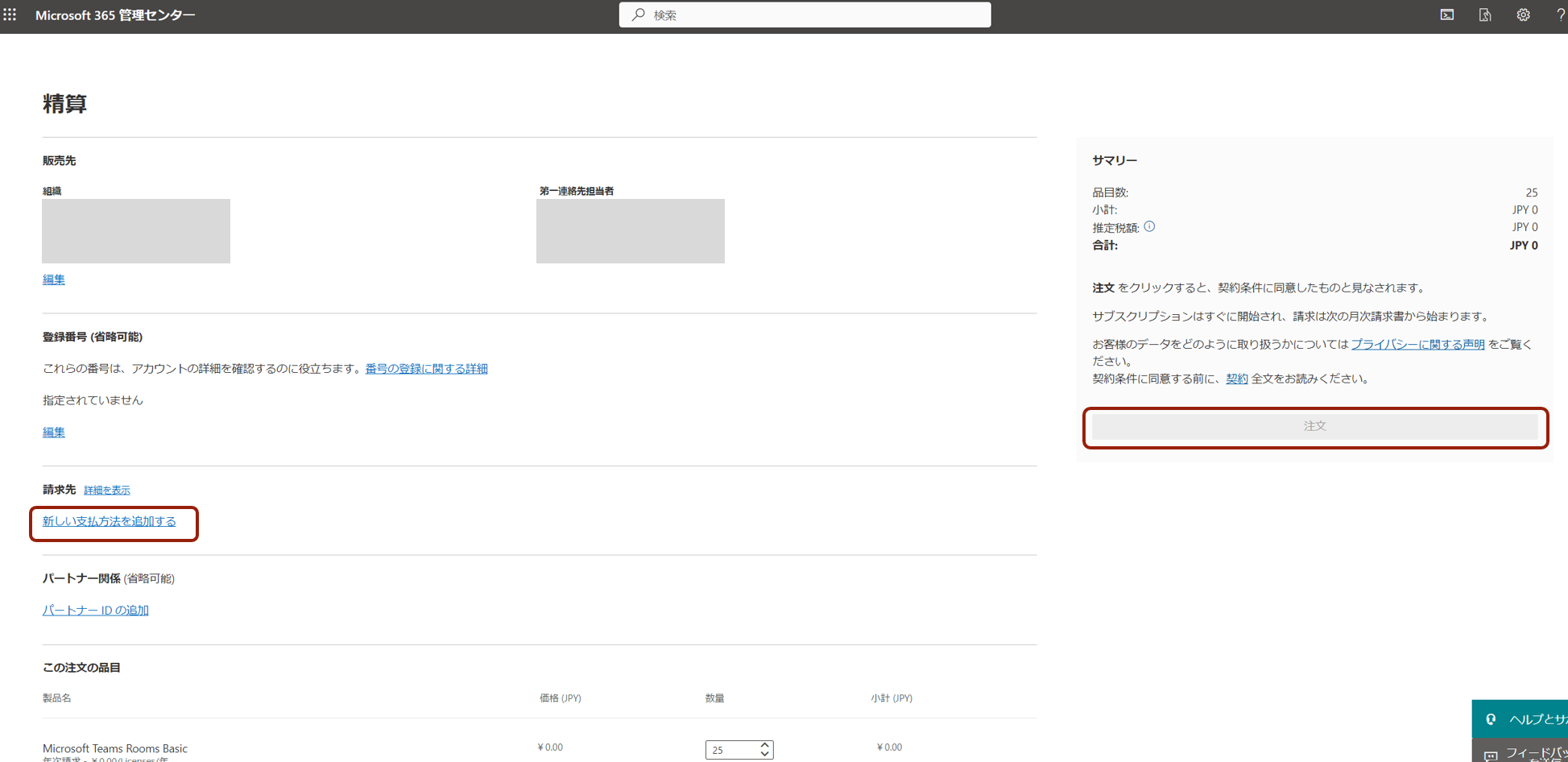This screenshot has height=762, width=1568.
Task: Focus the 検索 search field
Action: point(805,14)
